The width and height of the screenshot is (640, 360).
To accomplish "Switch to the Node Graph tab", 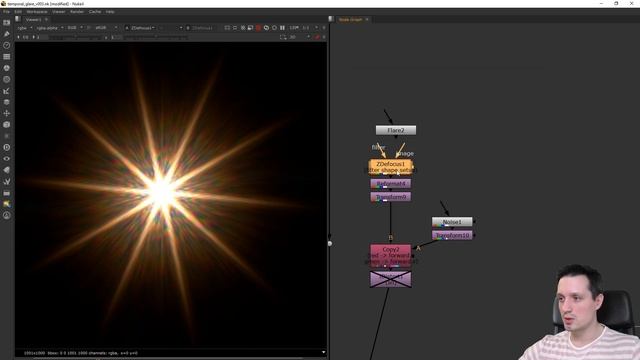I will pos(350,19).
